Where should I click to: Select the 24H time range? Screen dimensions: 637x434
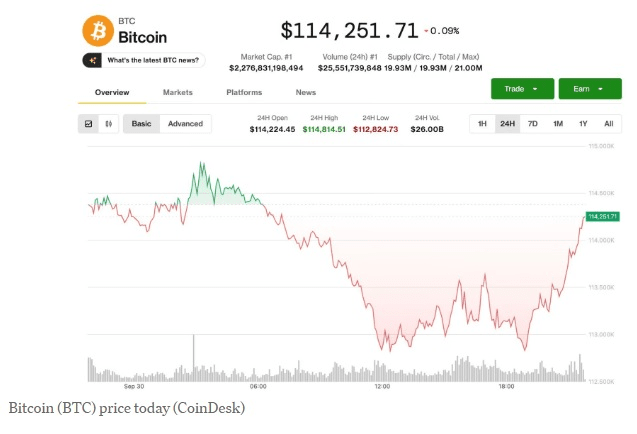point(507,124)
